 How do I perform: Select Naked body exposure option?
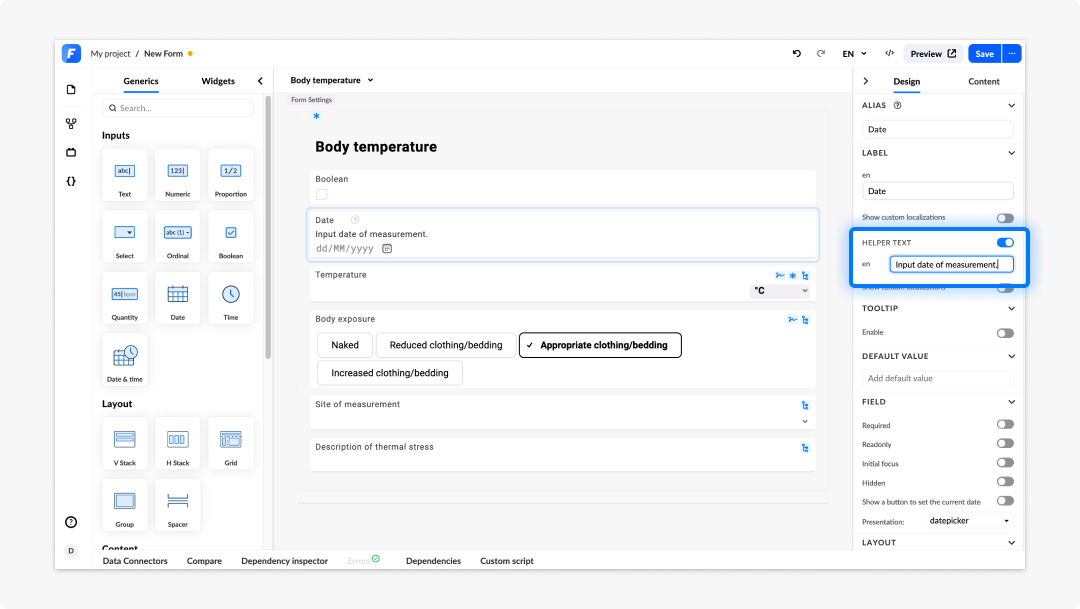(345, 345)
